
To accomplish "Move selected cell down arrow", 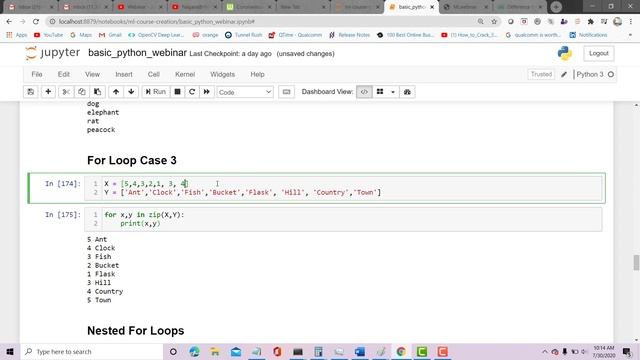I will point(131,92).
